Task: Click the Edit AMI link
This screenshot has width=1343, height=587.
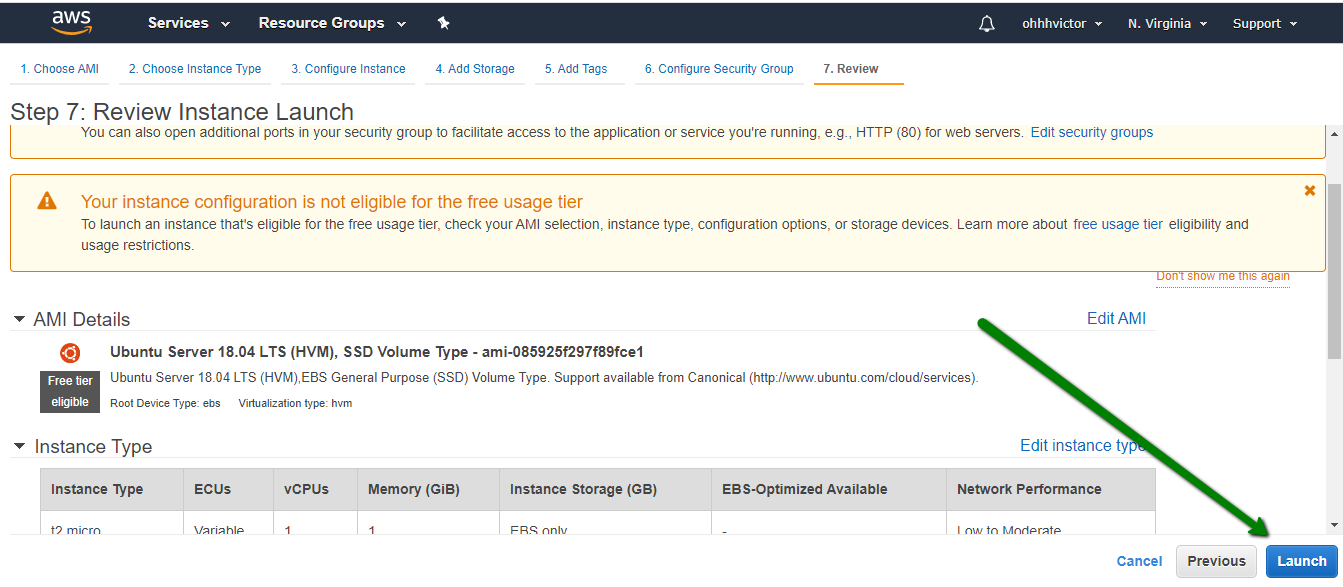Action: 1116,318
